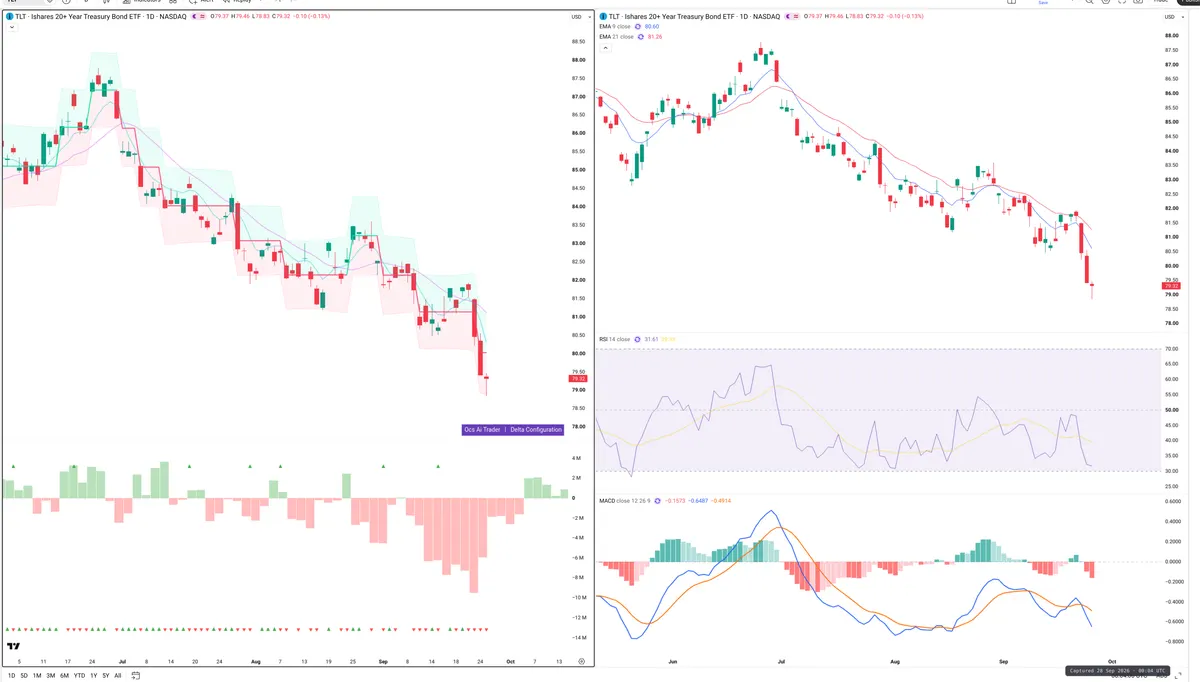
Task: Click the 4 M label on volume delta axis
Action: pyautogui.click(x=577, y=458)
